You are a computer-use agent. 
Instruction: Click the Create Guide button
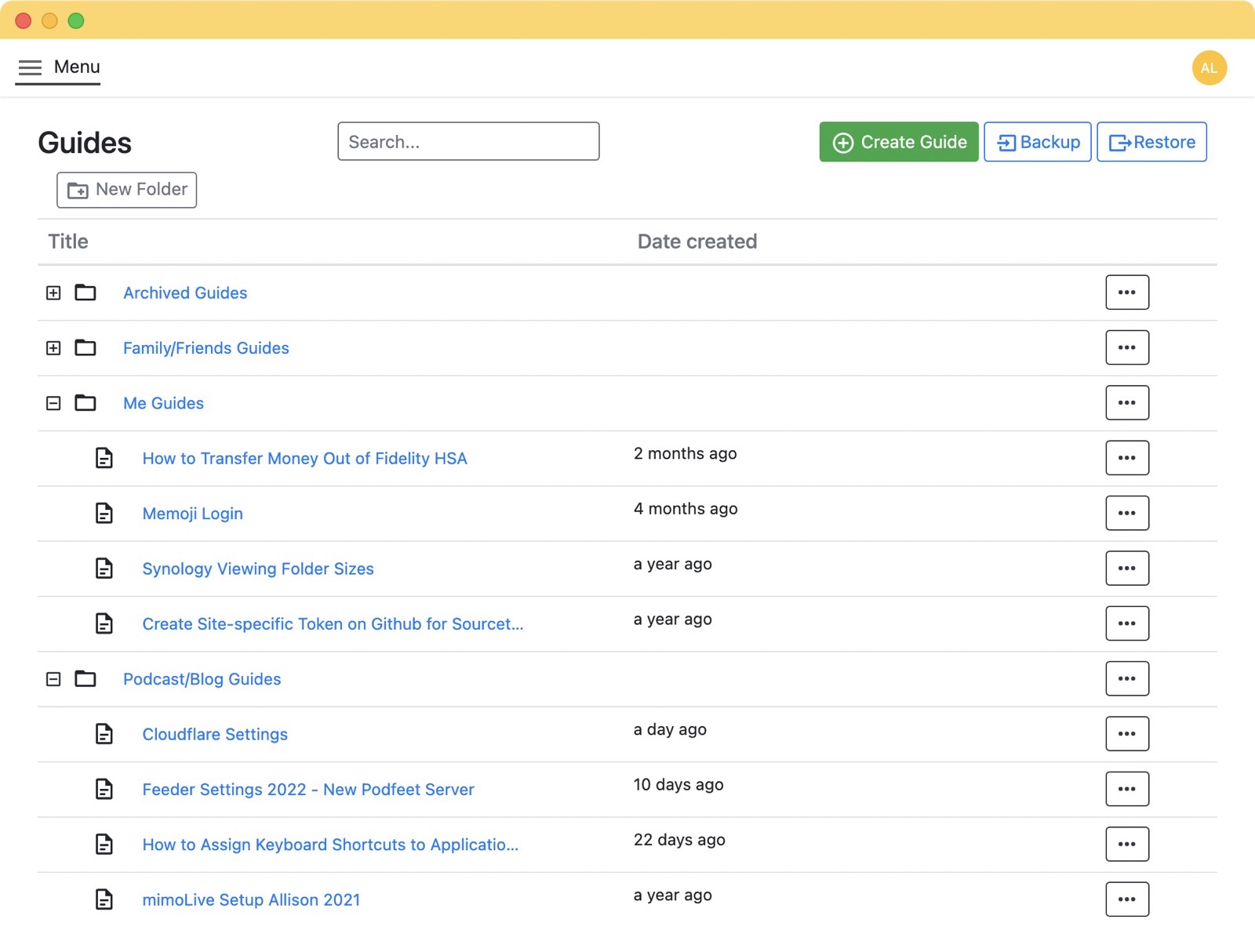(898, 142)
